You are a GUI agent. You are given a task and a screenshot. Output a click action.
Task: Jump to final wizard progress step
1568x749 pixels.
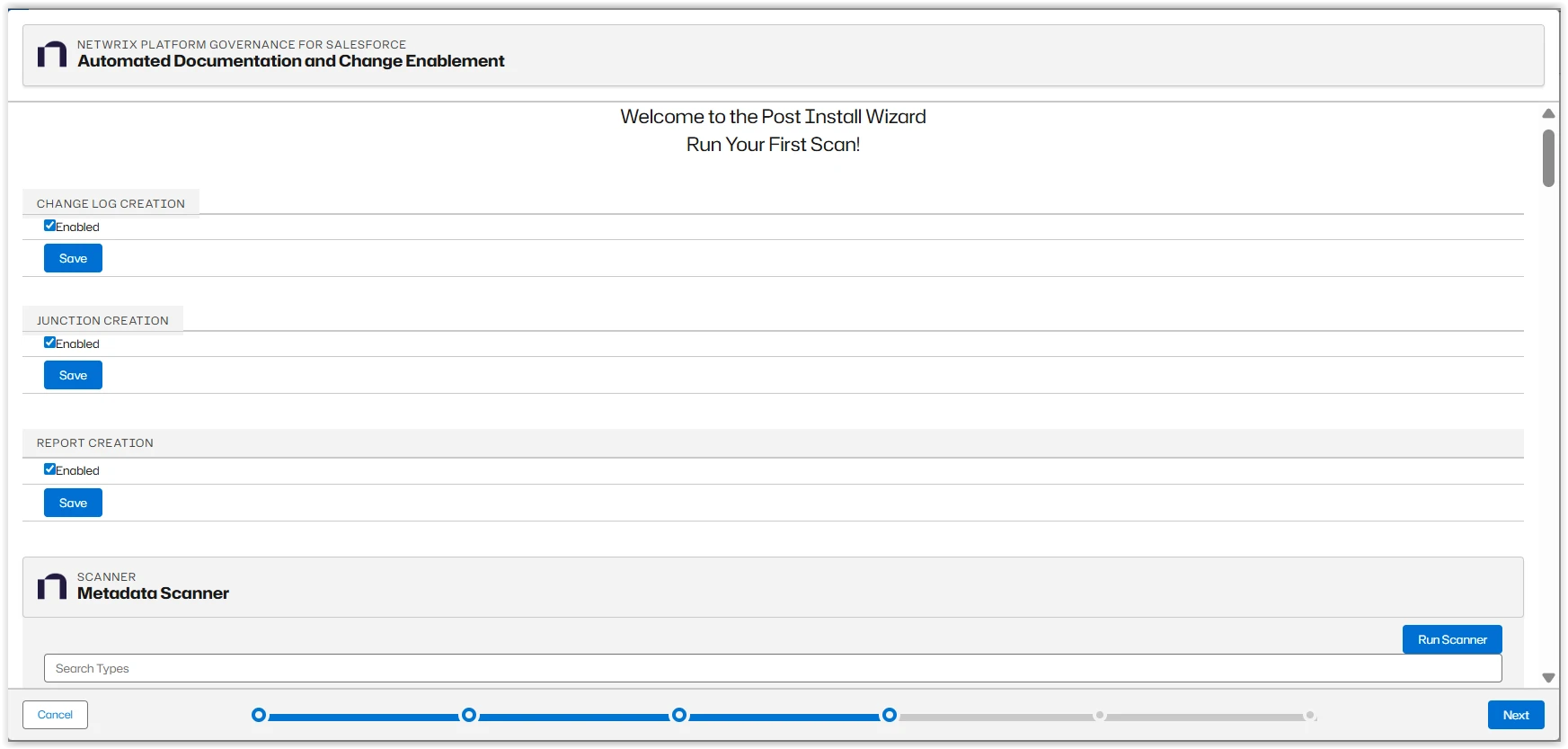(x=1310, y=716)
